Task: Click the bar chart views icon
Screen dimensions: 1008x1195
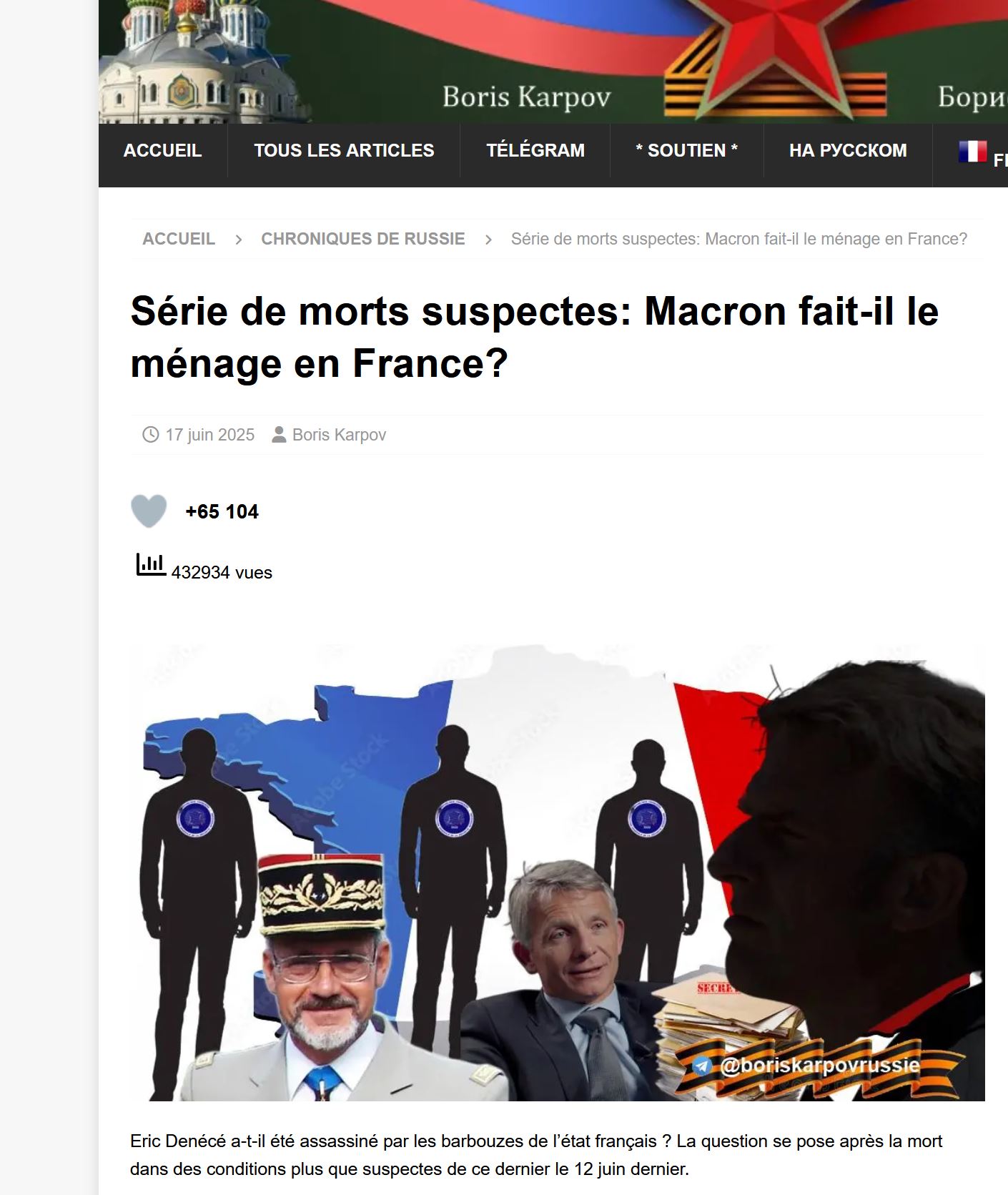Action: 151,565
